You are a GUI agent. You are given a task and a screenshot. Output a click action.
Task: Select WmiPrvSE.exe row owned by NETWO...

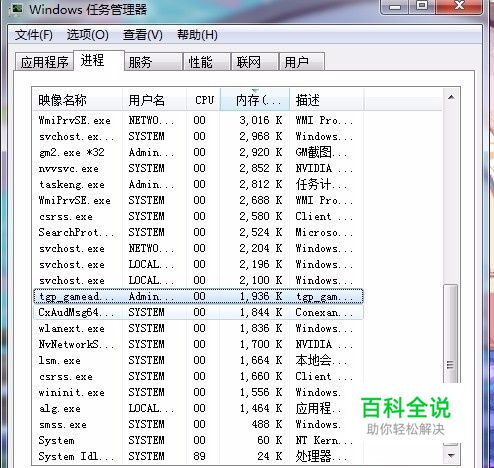coord(198,120)
